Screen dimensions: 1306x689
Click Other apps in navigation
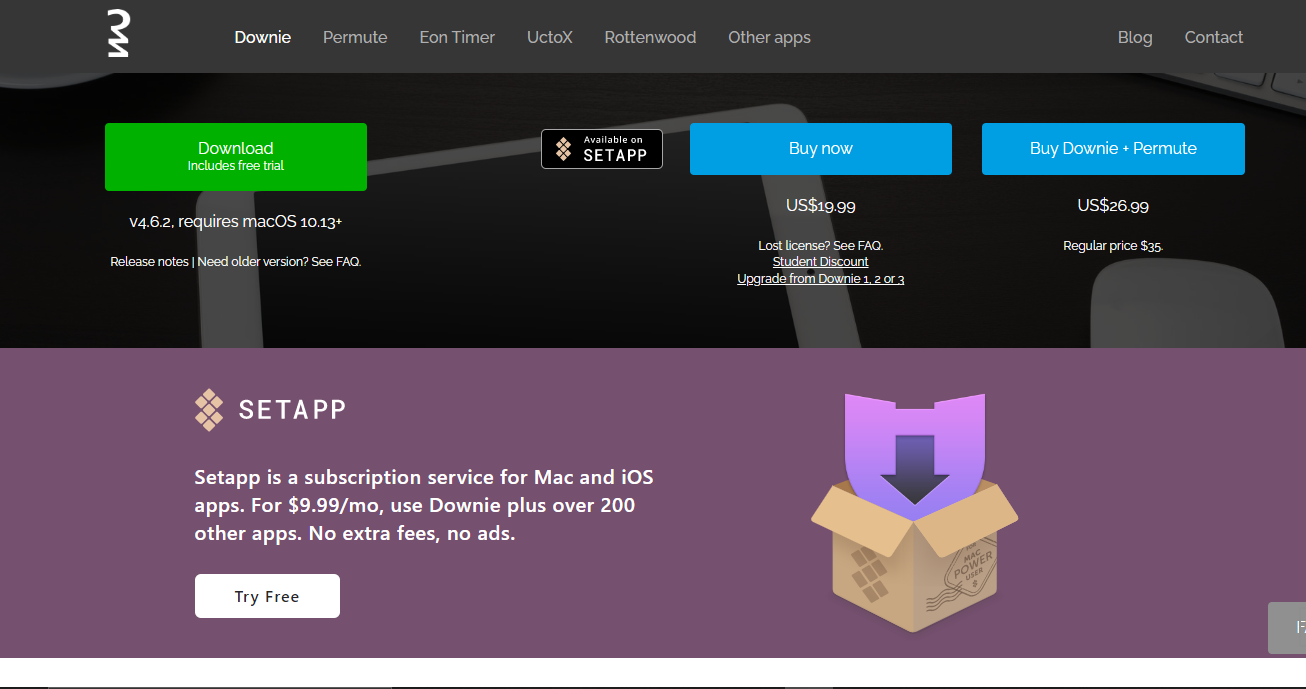pyautogui.click(x=769, y=37)
